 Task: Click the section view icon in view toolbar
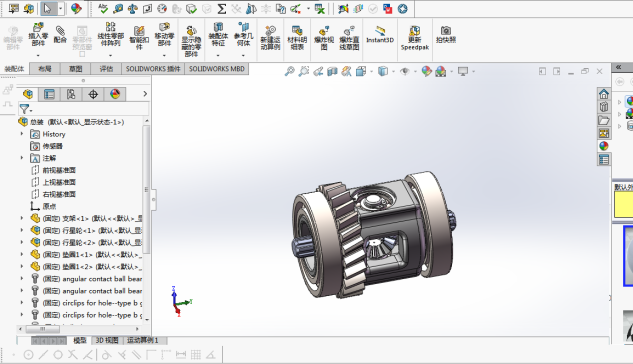click(332, 71)
